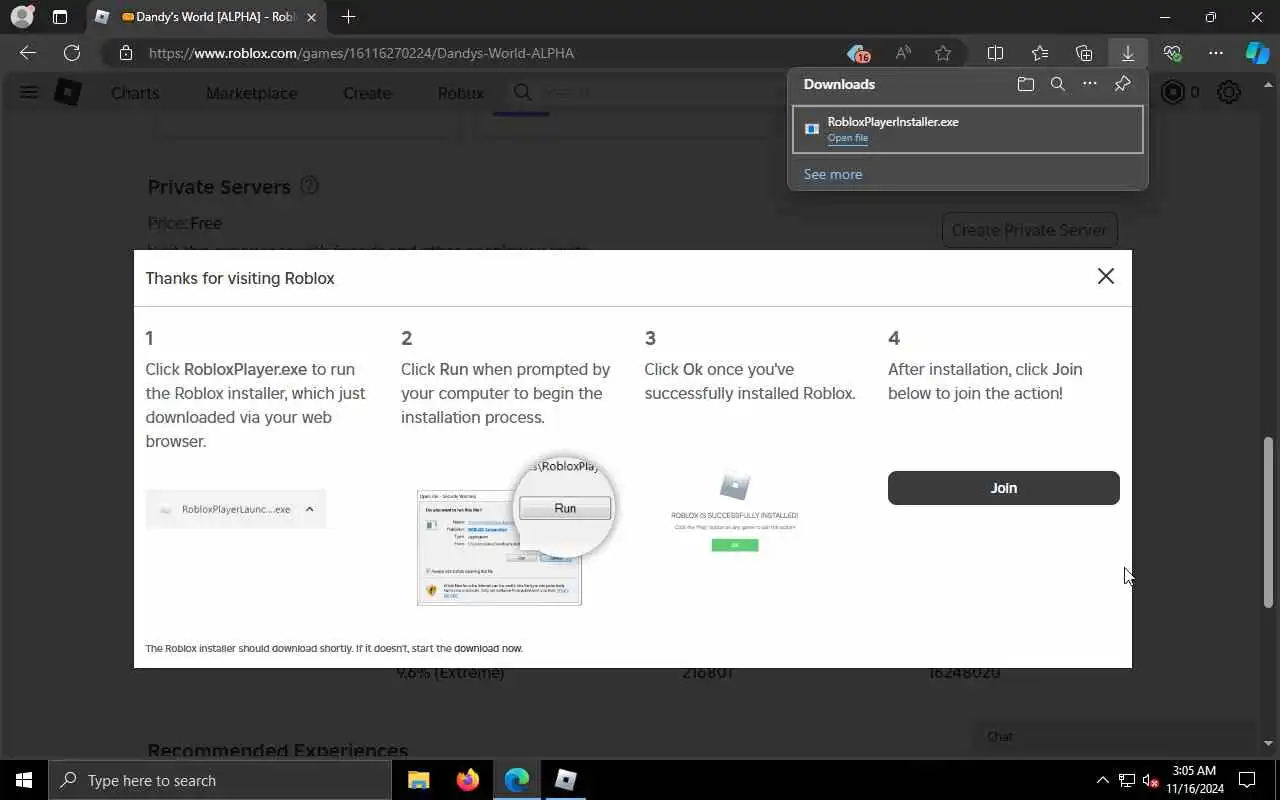Click Create Private Server button
This screenshot has width=1280, height=800.
[x=1029, y=230]
